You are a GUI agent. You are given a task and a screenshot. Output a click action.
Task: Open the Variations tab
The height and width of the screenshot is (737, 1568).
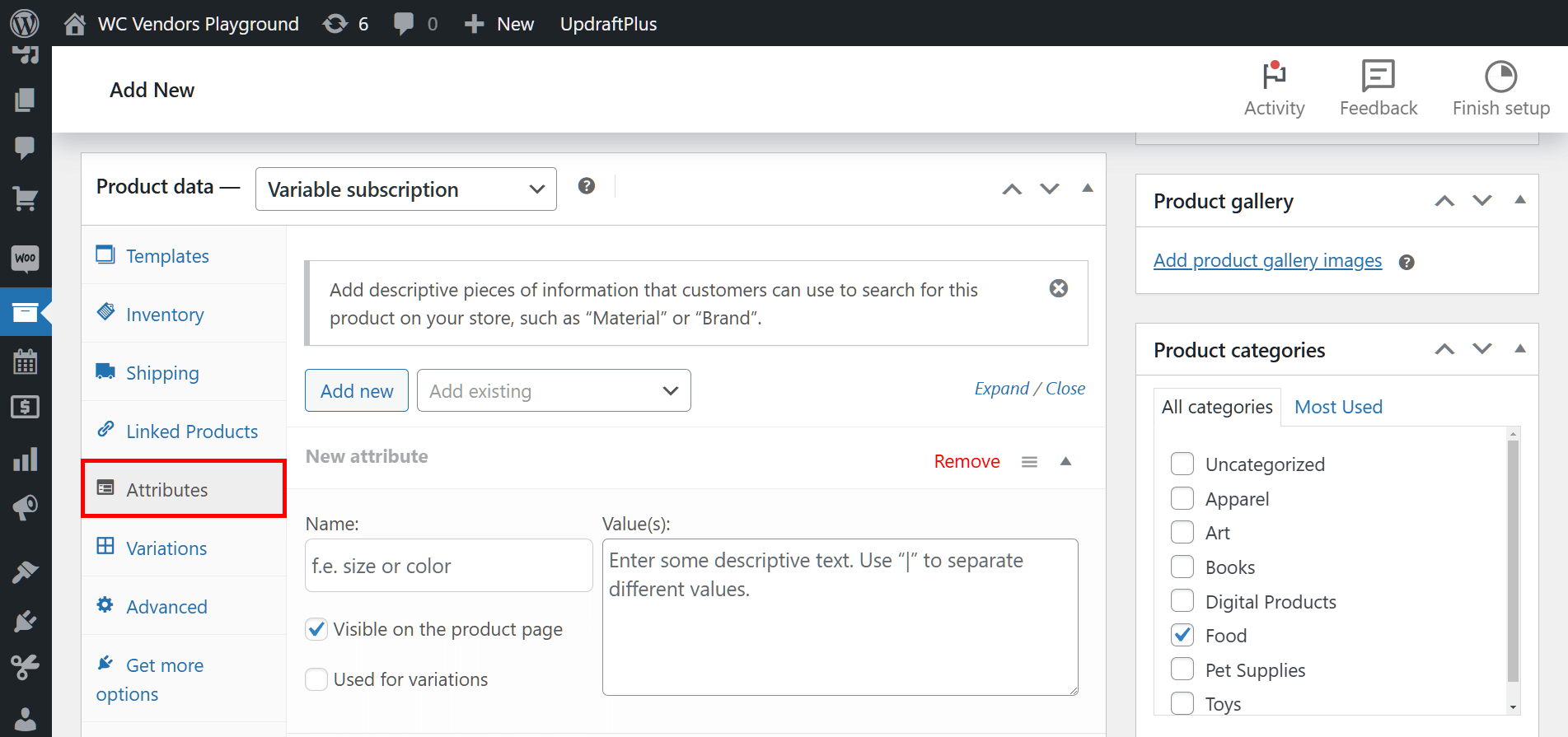click(166, 548)
